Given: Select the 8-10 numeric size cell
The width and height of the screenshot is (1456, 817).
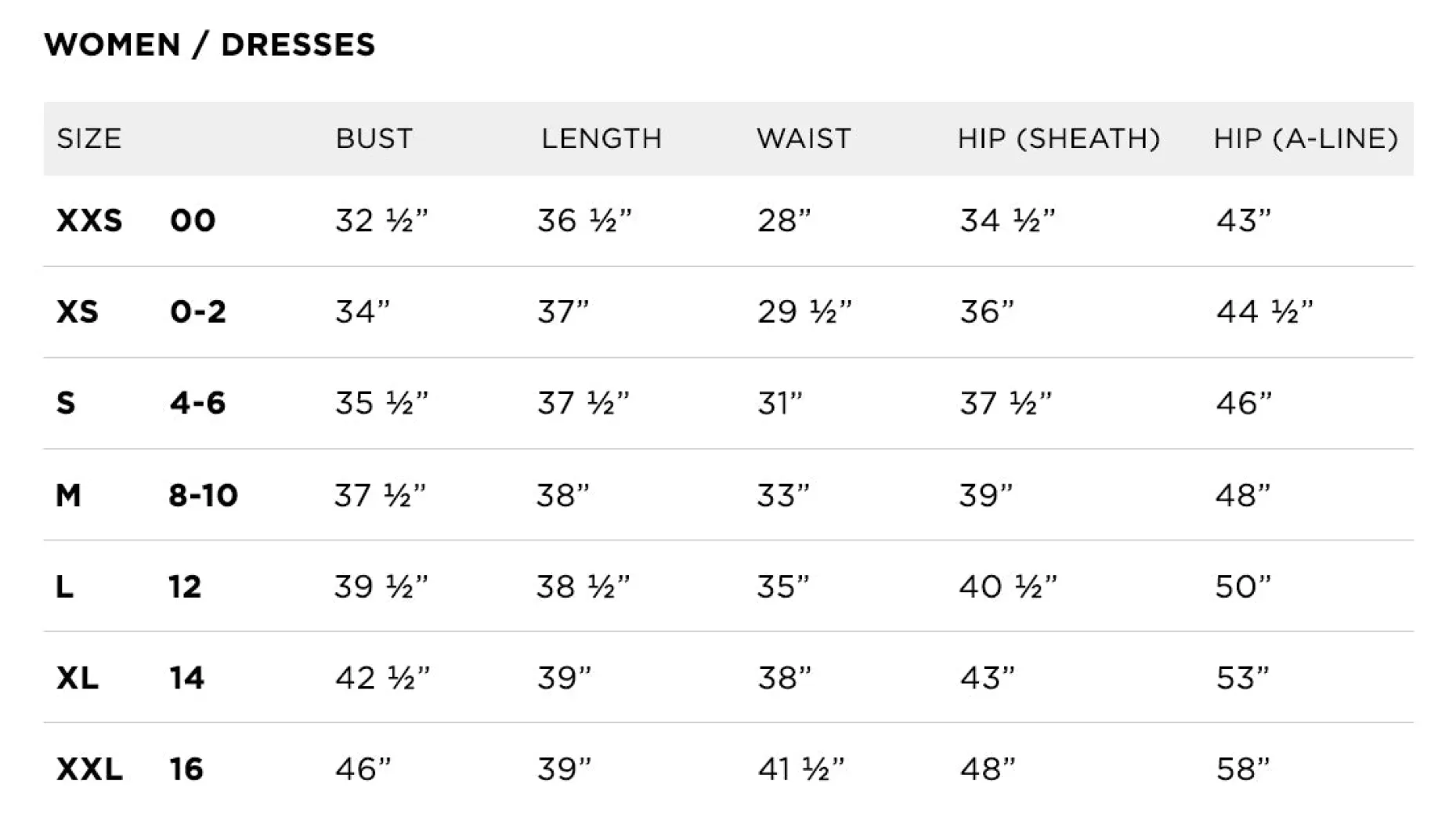Looking at the screenshot, I should (x=203, y=495).
